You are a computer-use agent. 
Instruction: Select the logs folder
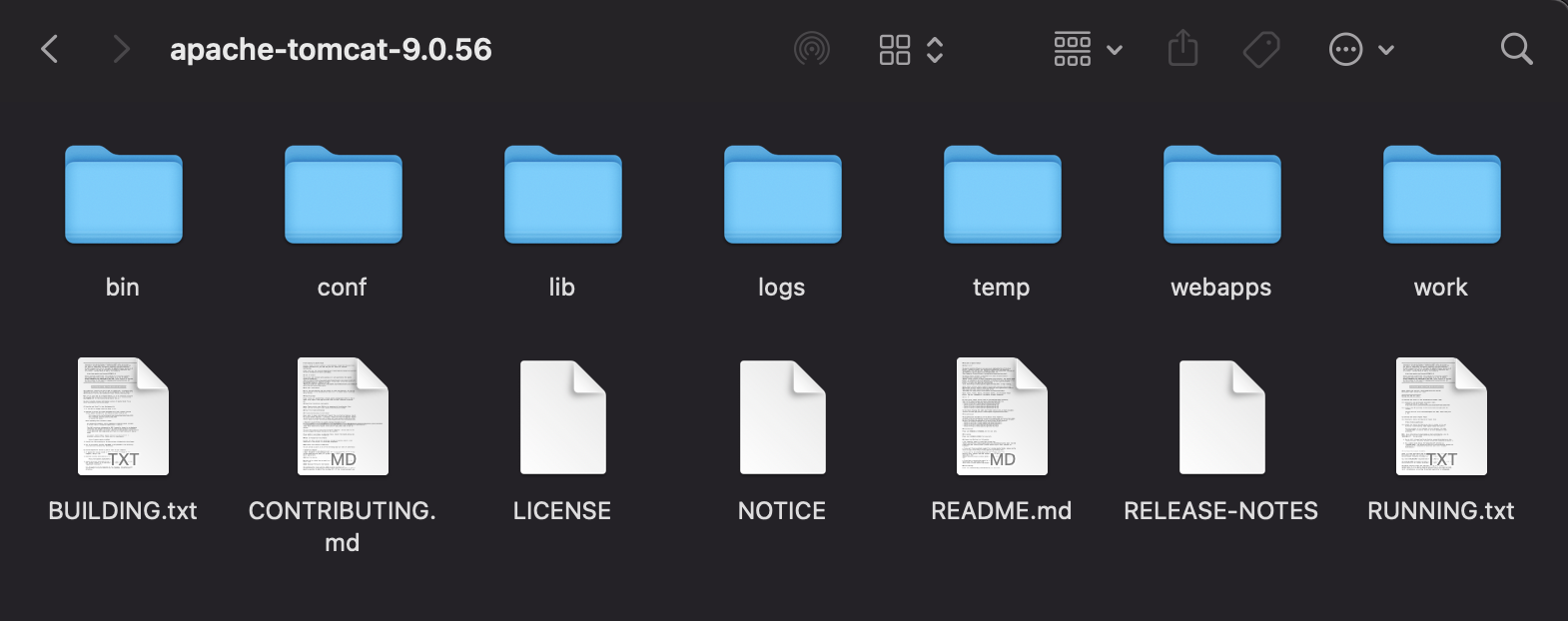(x=782, y=196)
